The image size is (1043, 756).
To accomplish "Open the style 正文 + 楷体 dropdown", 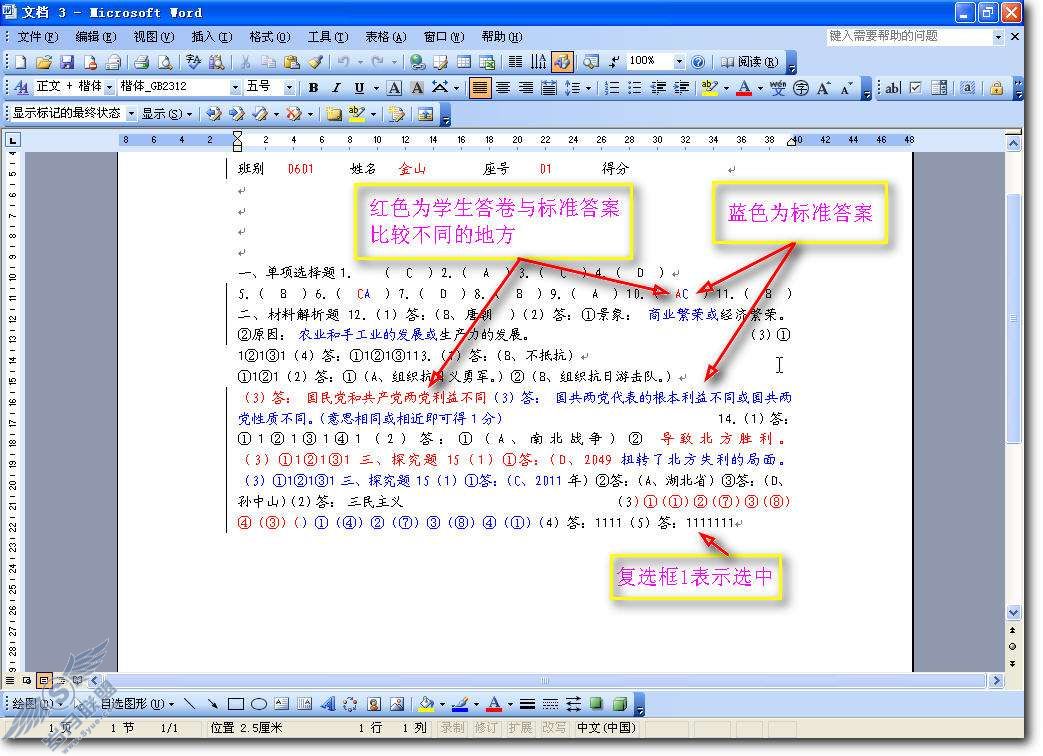I will point(109,87).
